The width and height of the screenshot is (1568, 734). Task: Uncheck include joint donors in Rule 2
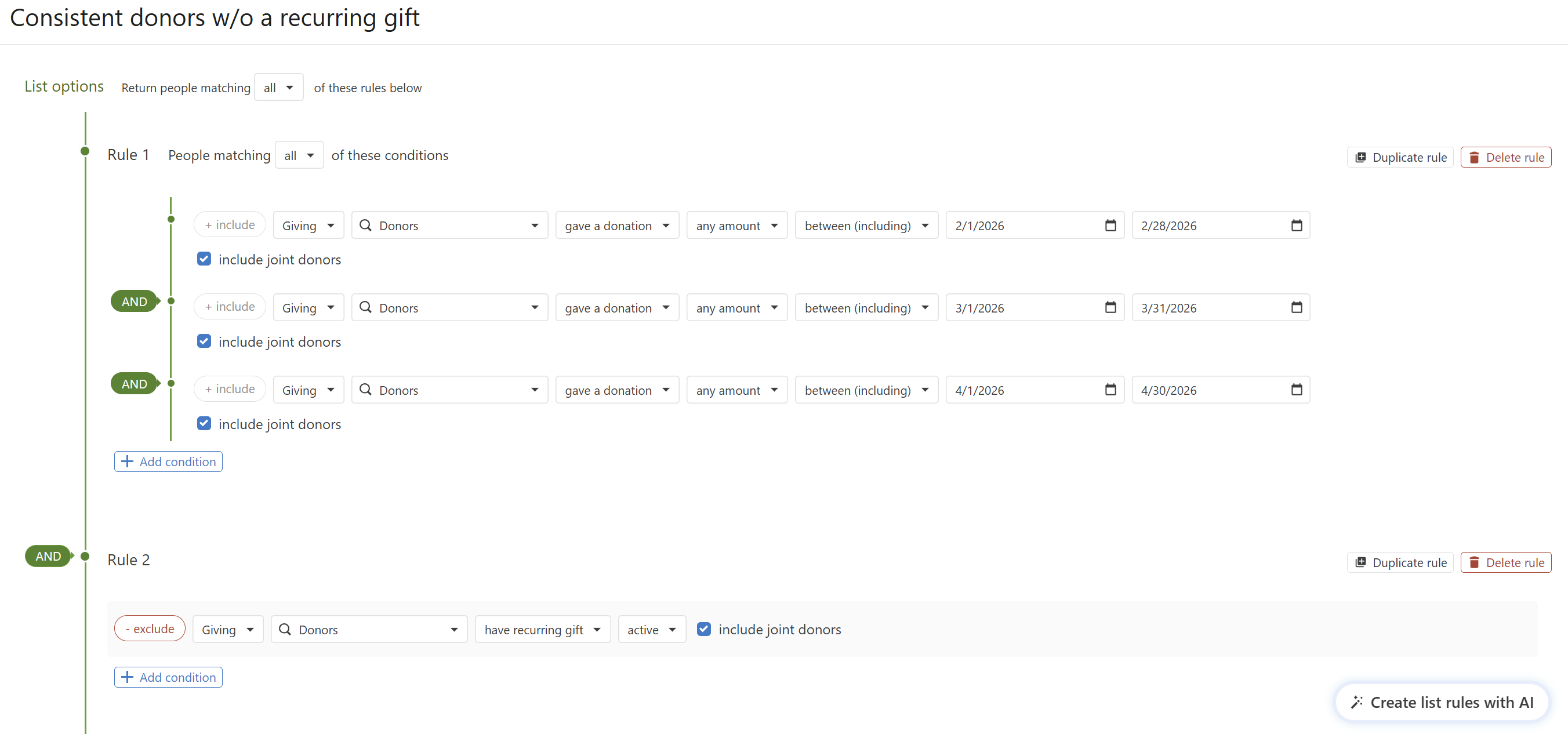[x=703, y=629]
